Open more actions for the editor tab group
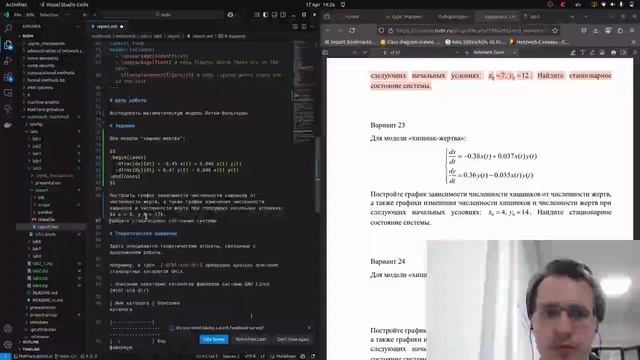The height and width of the screenshot is (360, 640). pyautogui.click(x=312, y=27)
